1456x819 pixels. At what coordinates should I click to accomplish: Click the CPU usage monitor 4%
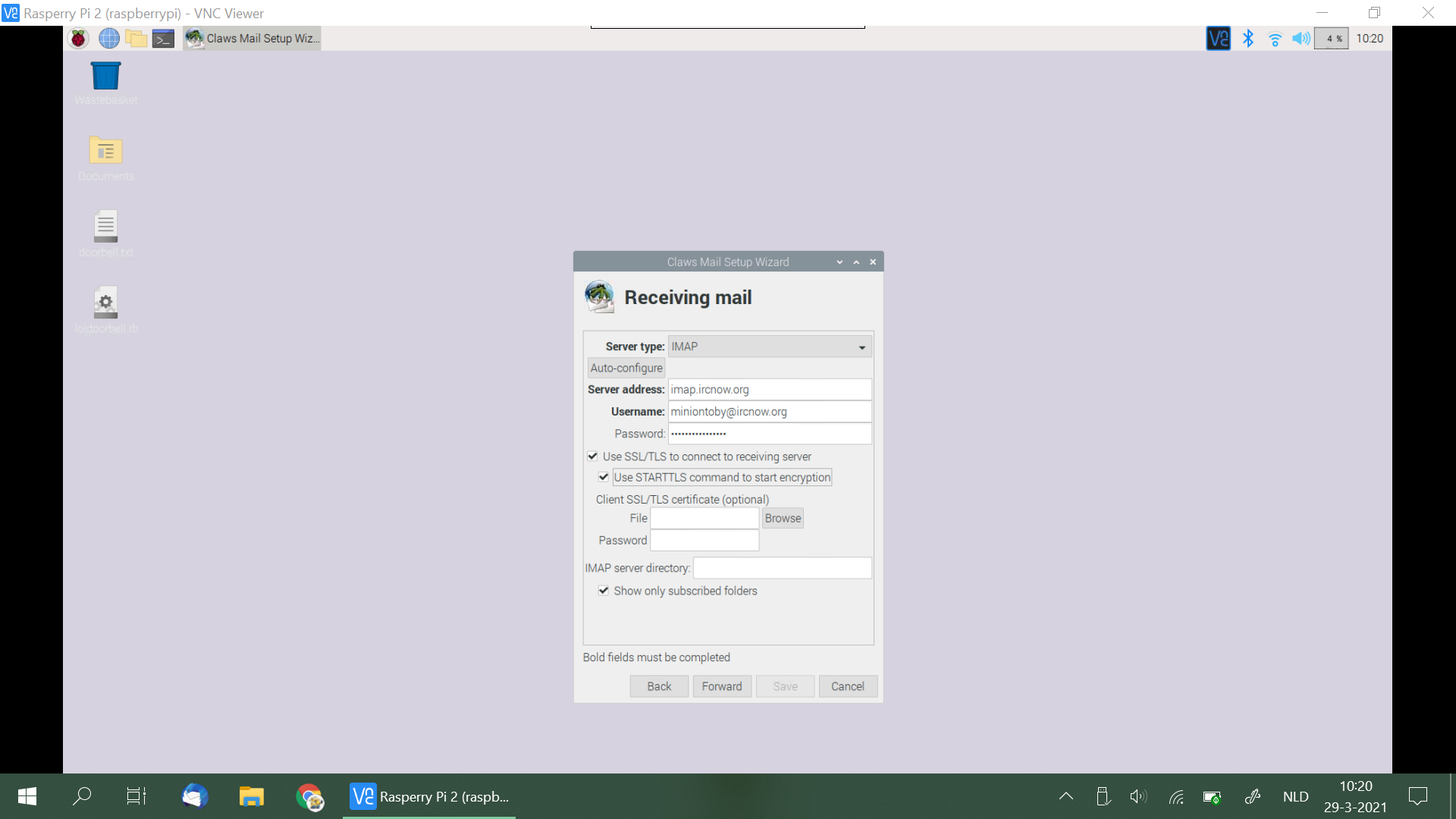coord(1332,38)
